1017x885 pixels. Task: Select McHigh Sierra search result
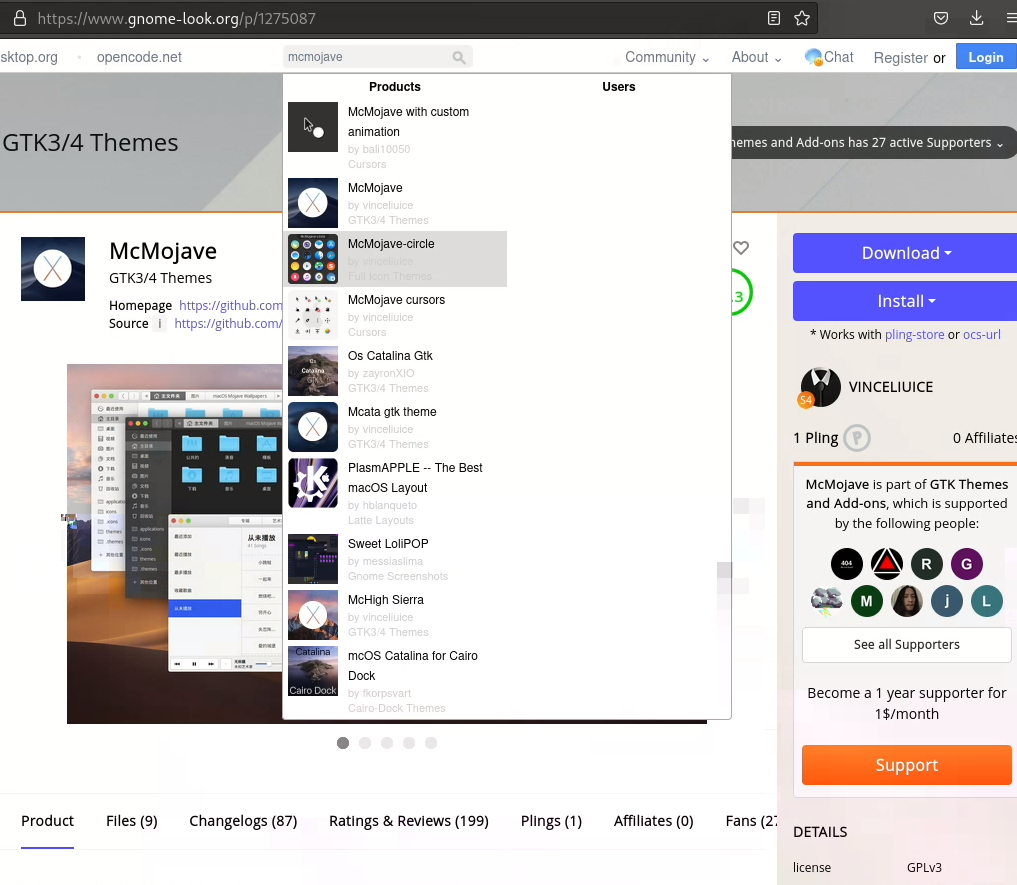(395, 615)
